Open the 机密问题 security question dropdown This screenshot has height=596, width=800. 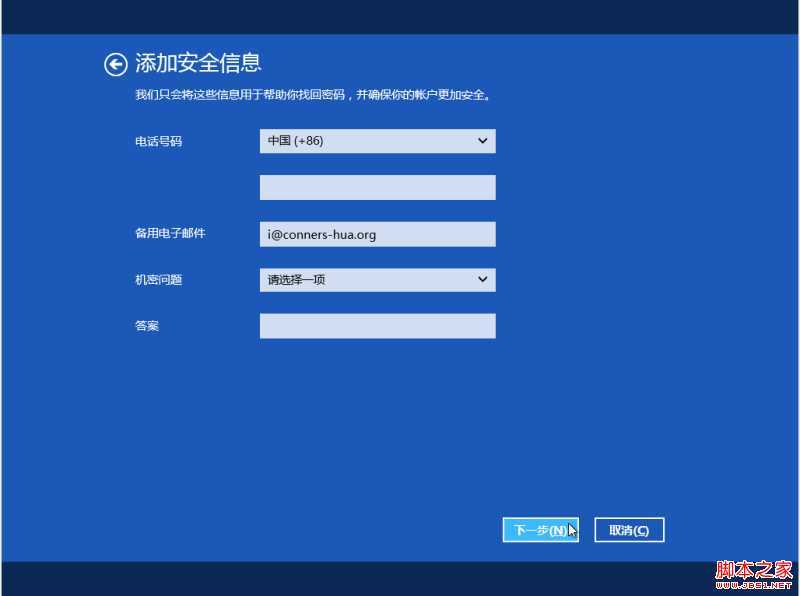(x=377, y=280)
